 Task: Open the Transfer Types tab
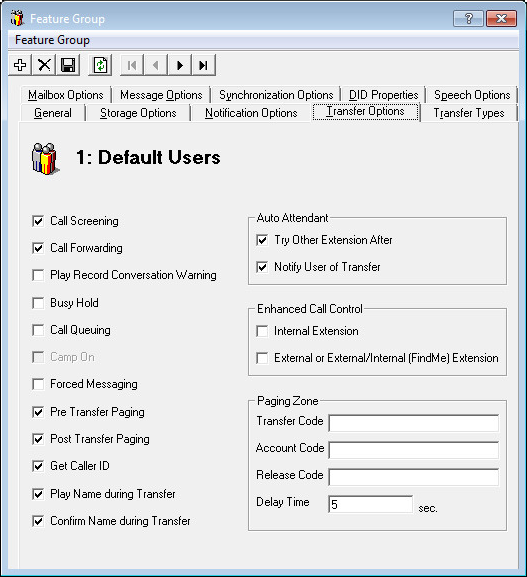[x=468, y=113]
